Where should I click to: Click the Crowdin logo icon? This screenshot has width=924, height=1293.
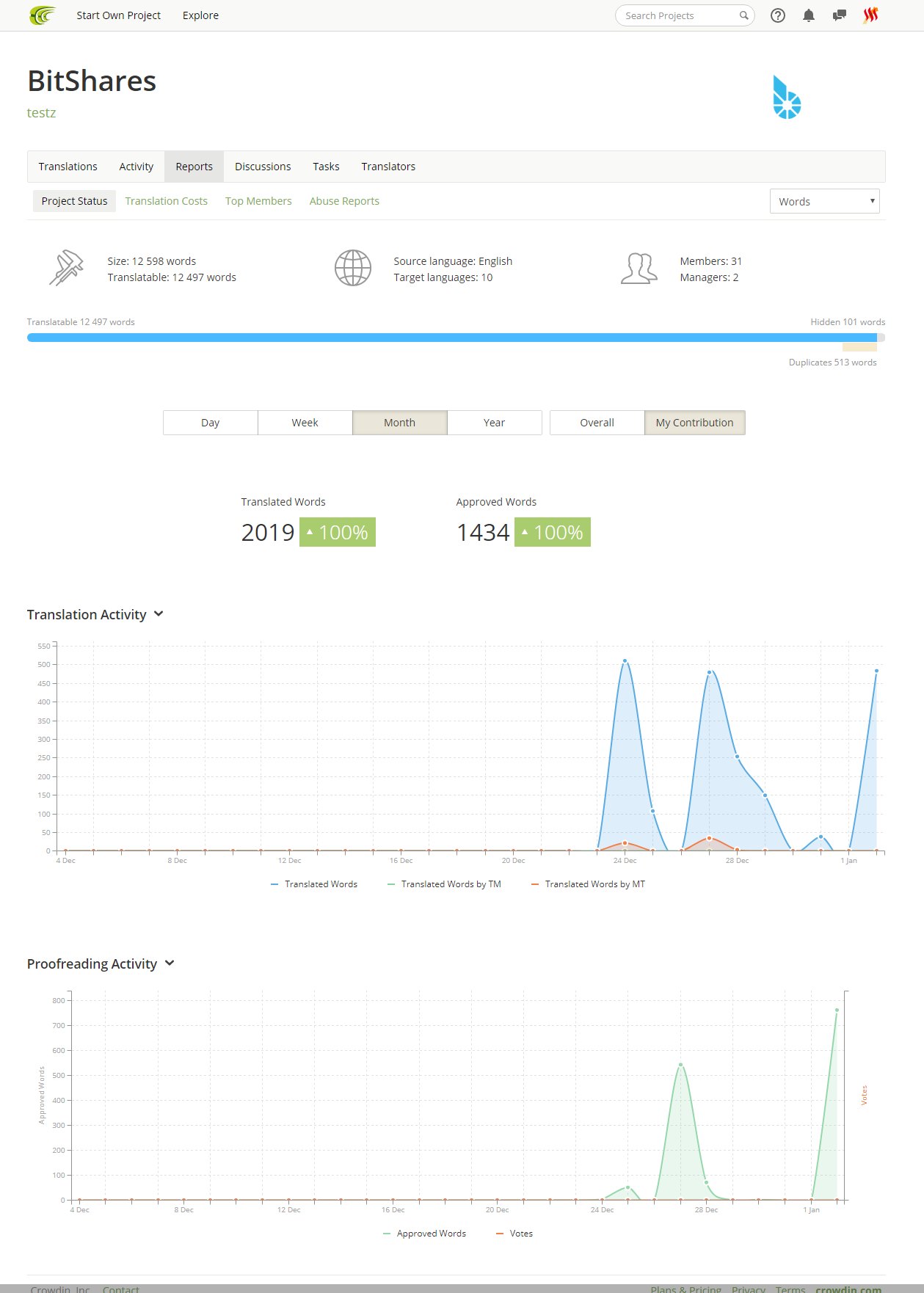(42, 15)
